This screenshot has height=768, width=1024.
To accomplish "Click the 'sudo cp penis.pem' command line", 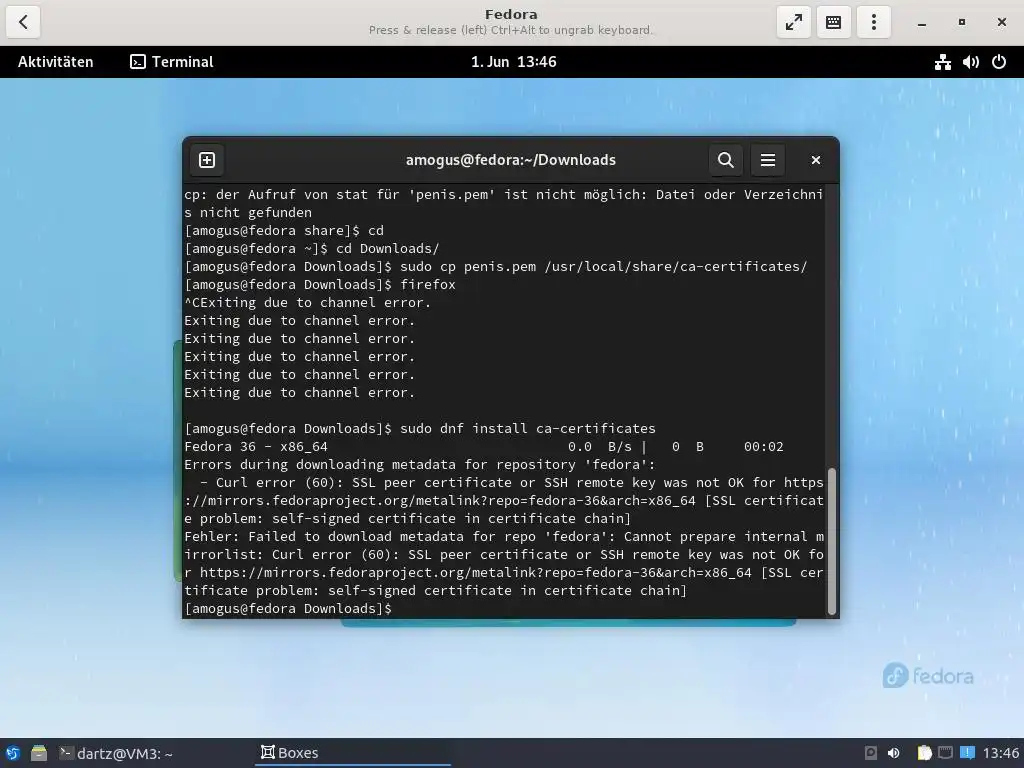I will [x=496, y=266].
